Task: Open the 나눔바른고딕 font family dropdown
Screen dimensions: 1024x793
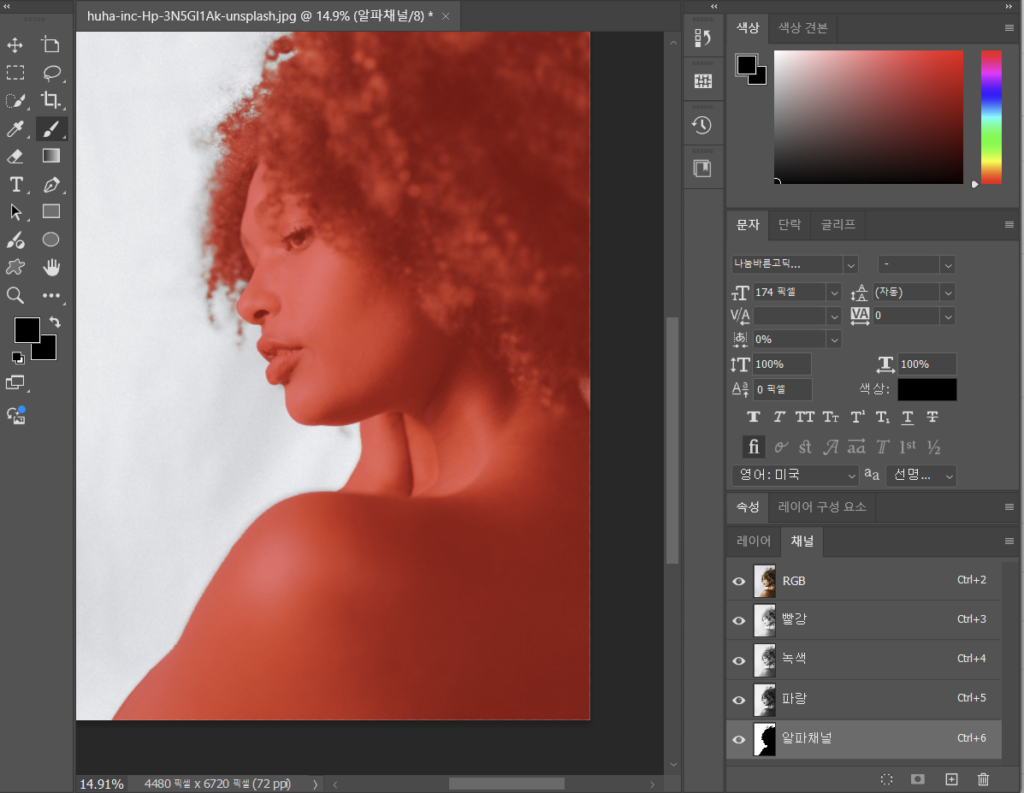Action: (x=850, y=265)
